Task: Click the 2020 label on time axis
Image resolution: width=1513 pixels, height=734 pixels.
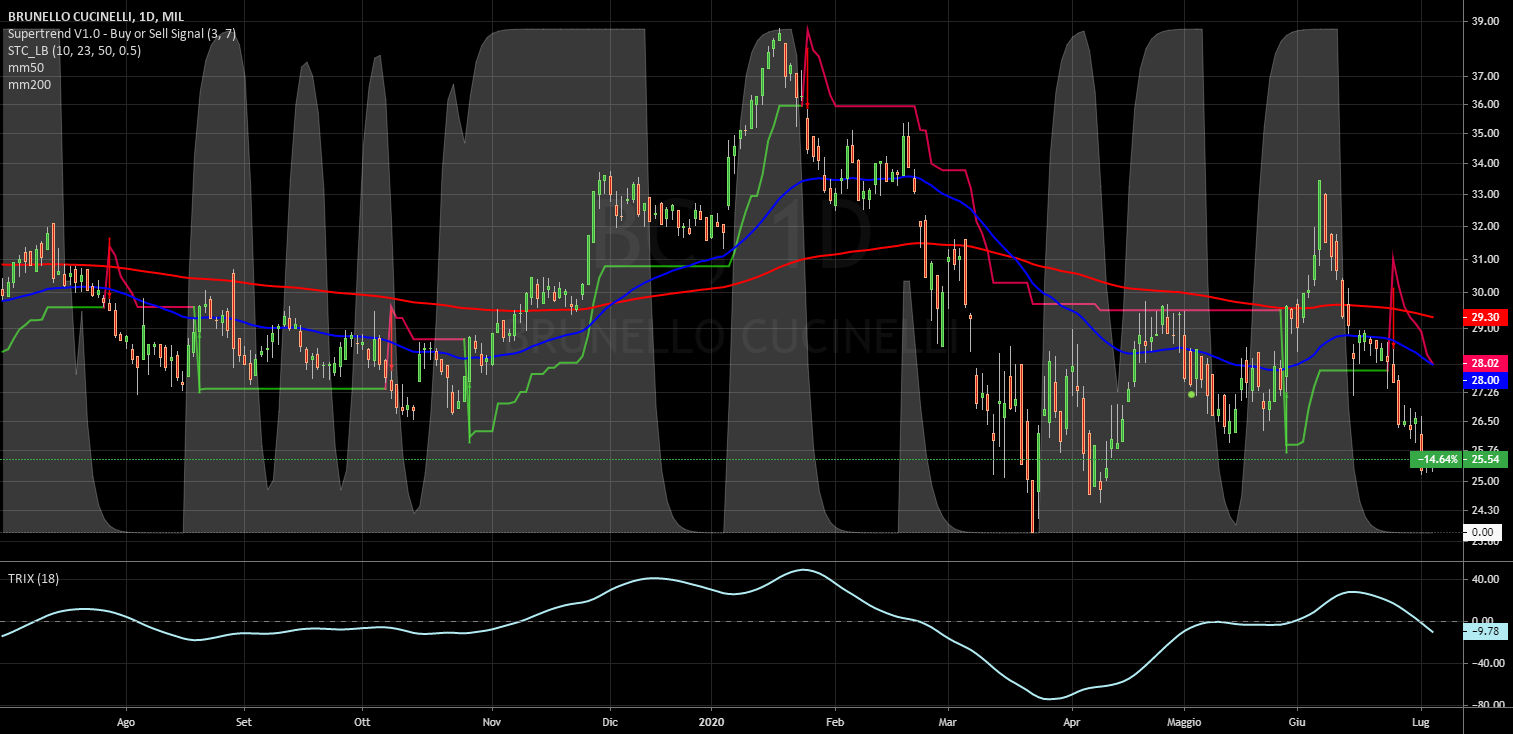Action: click(x=711, y=721)
